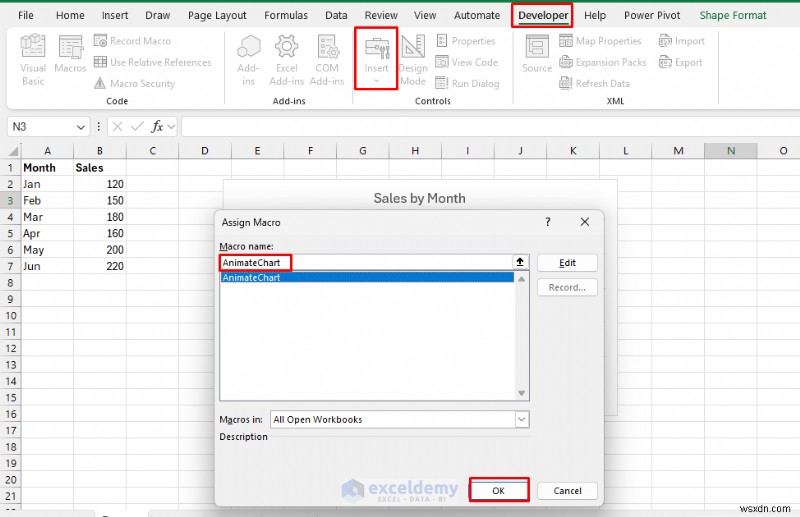The height and width of the screenshot is (517, 800).
Task: Open the File tab
Action: (26, 15)
